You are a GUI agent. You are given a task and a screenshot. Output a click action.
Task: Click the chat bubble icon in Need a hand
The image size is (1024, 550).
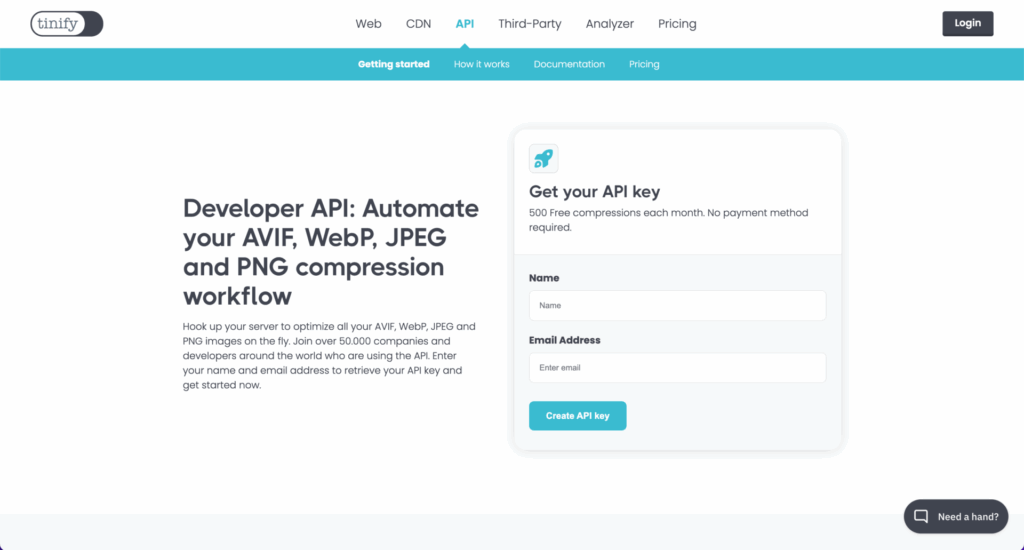[x=921, y=517]
